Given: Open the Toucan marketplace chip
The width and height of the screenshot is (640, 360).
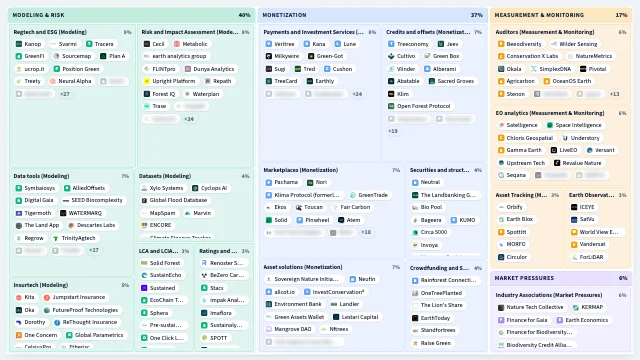Looking at the screenshot, I should click(309, 207).
